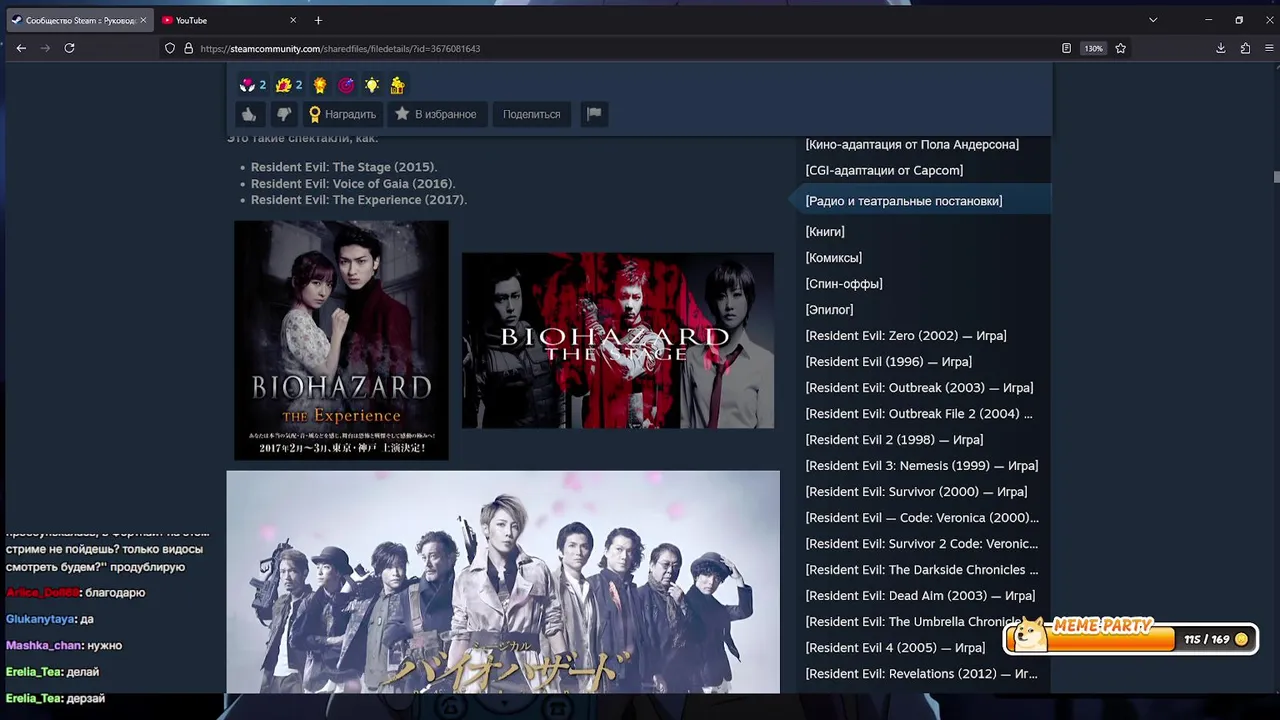Image resolution: width=1280 pixels, height=720 pixels.
Task: Reload the page with the refresh icon
Action: click(69, 48)
